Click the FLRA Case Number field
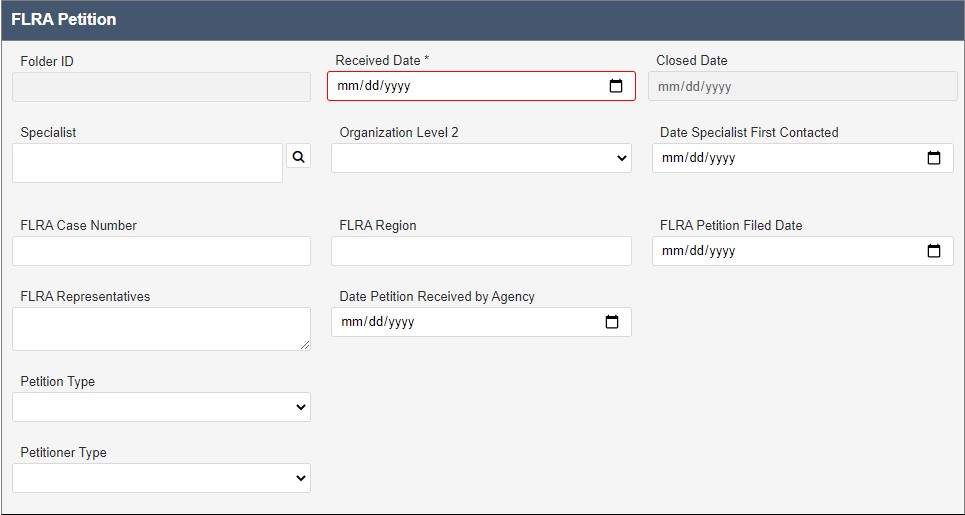The height and width of the screenshot is (515, 965). pyautogui.click(x=161, y=251)
